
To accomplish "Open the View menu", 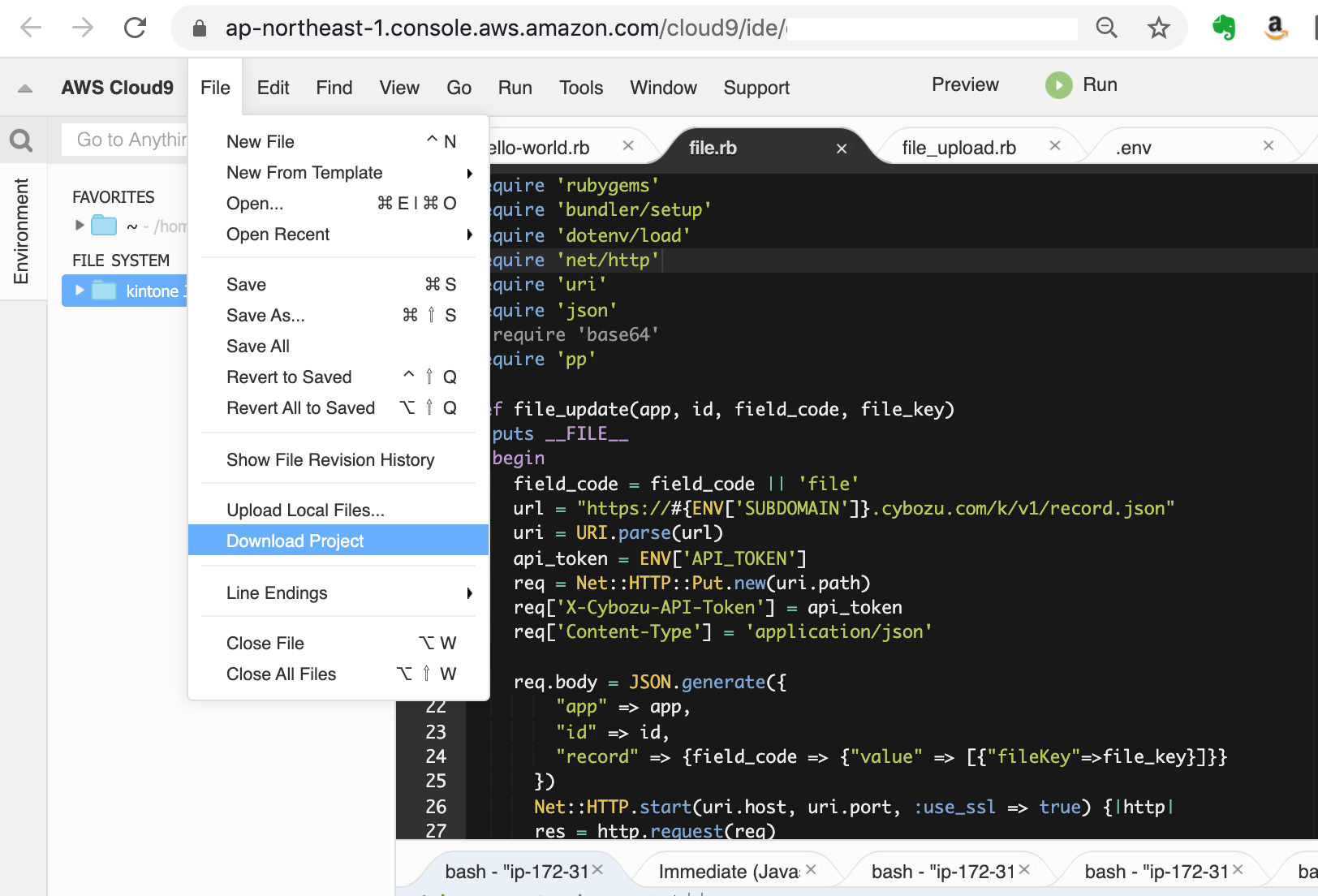I will coord(399,88).
